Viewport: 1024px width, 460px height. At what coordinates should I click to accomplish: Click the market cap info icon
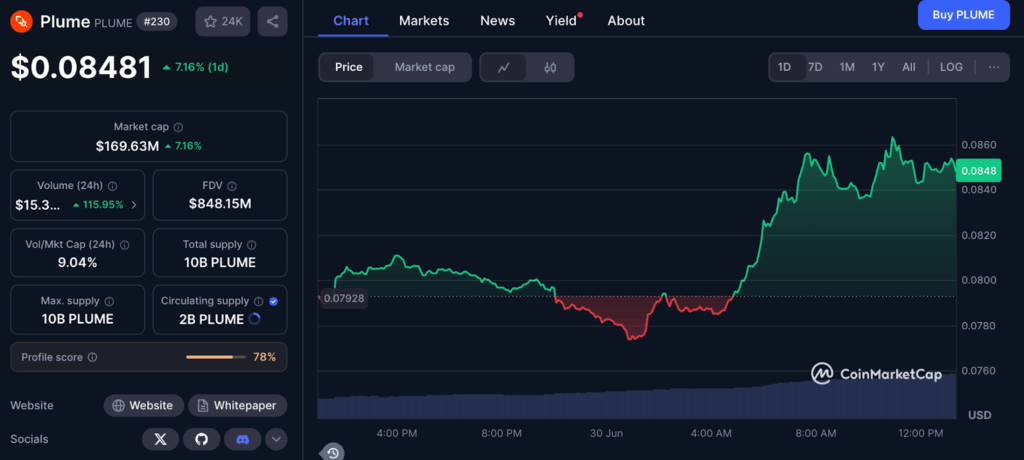(x=178, y=128)
